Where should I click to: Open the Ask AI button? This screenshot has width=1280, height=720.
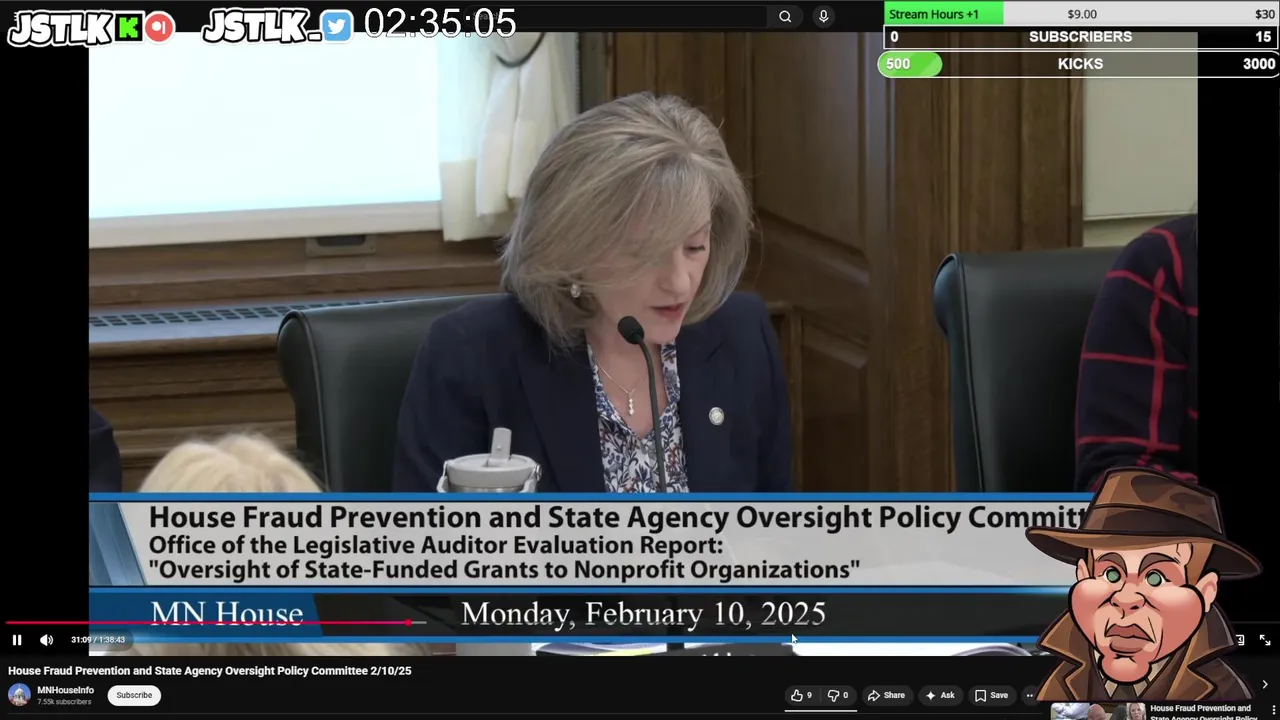tap(940, 695)
